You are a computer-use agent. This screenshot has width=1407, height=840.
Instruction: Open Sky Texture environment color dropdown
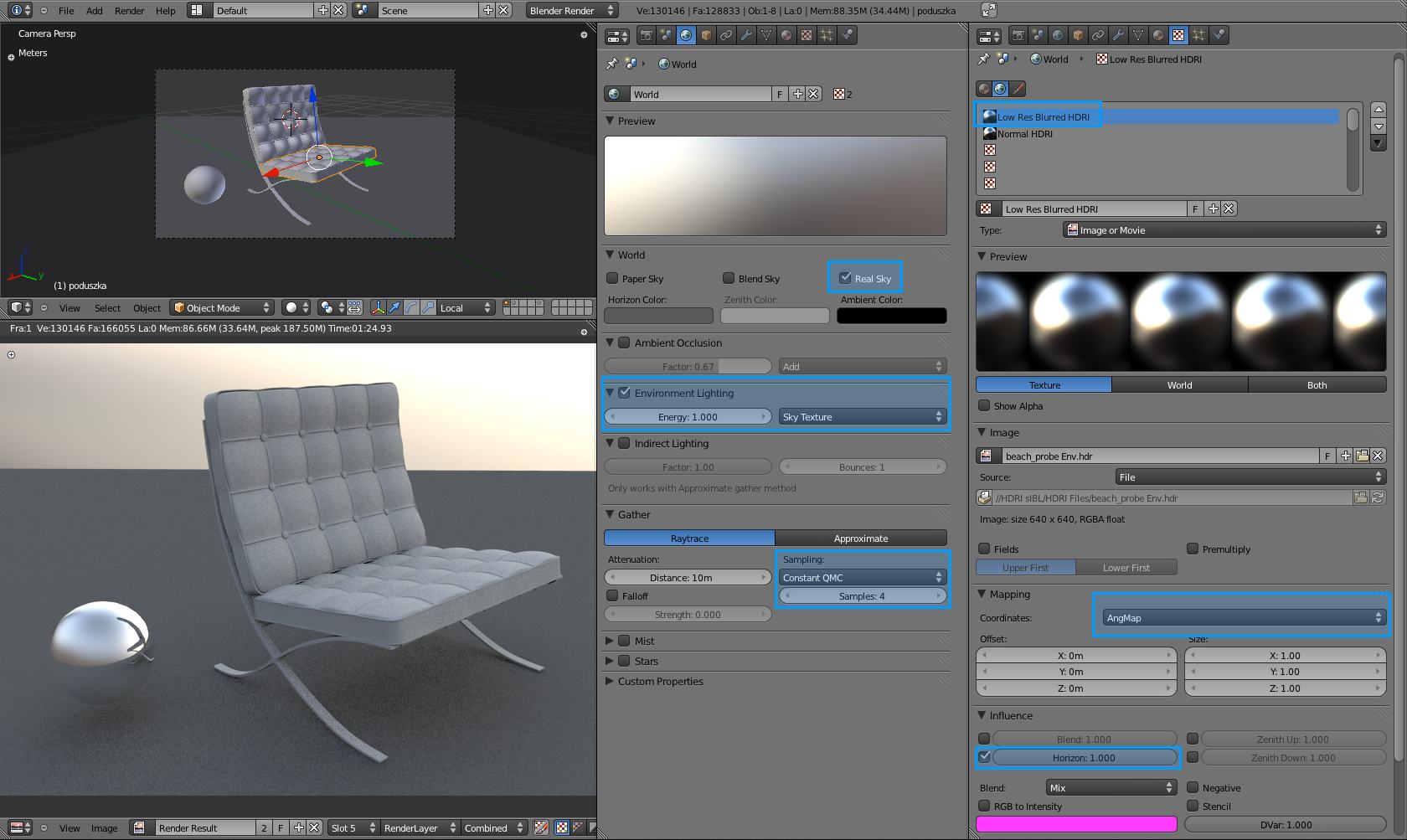(x=863, y=416)
